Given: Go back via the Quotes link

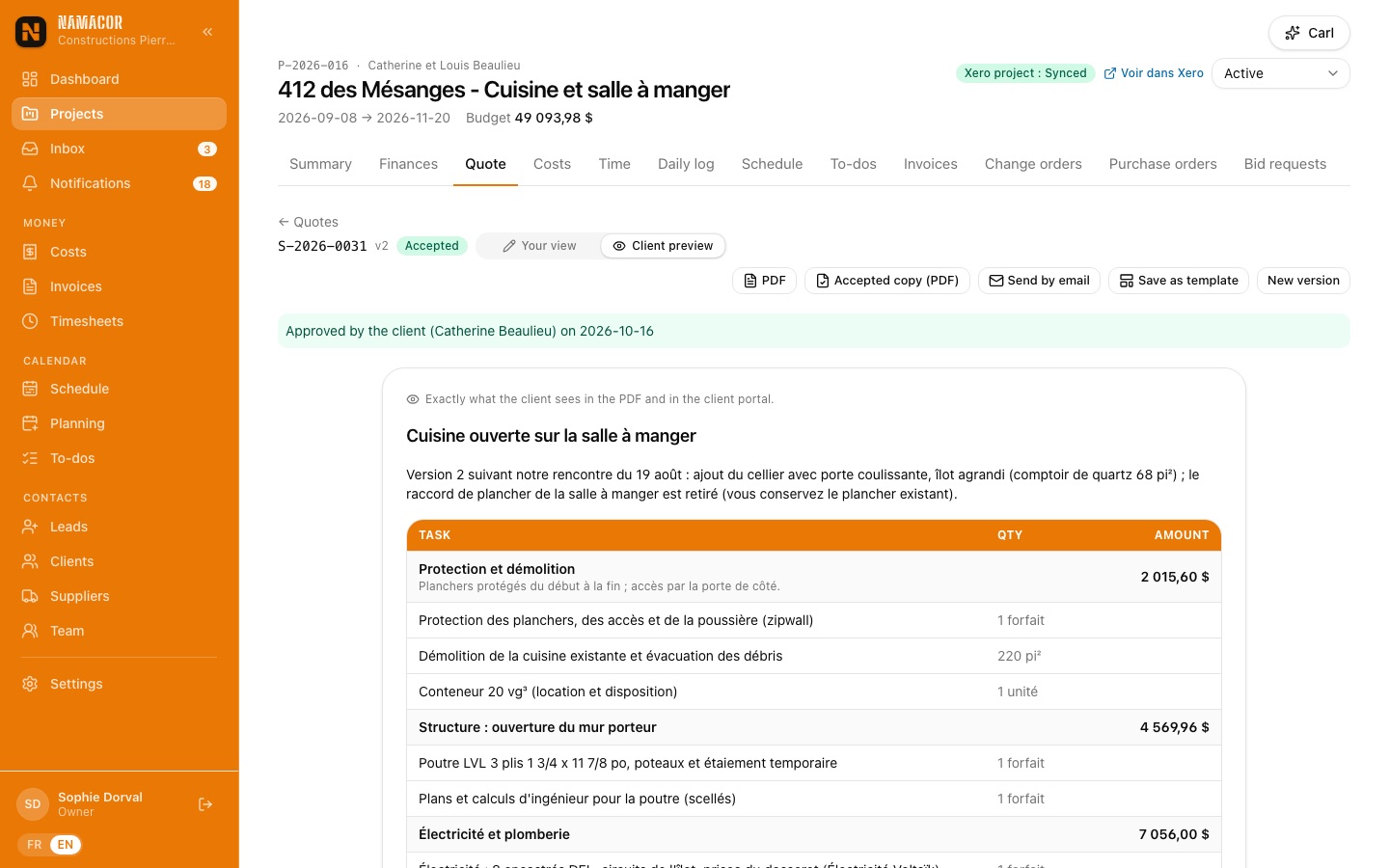Looking at the screenshot, I should pos(308,222).
